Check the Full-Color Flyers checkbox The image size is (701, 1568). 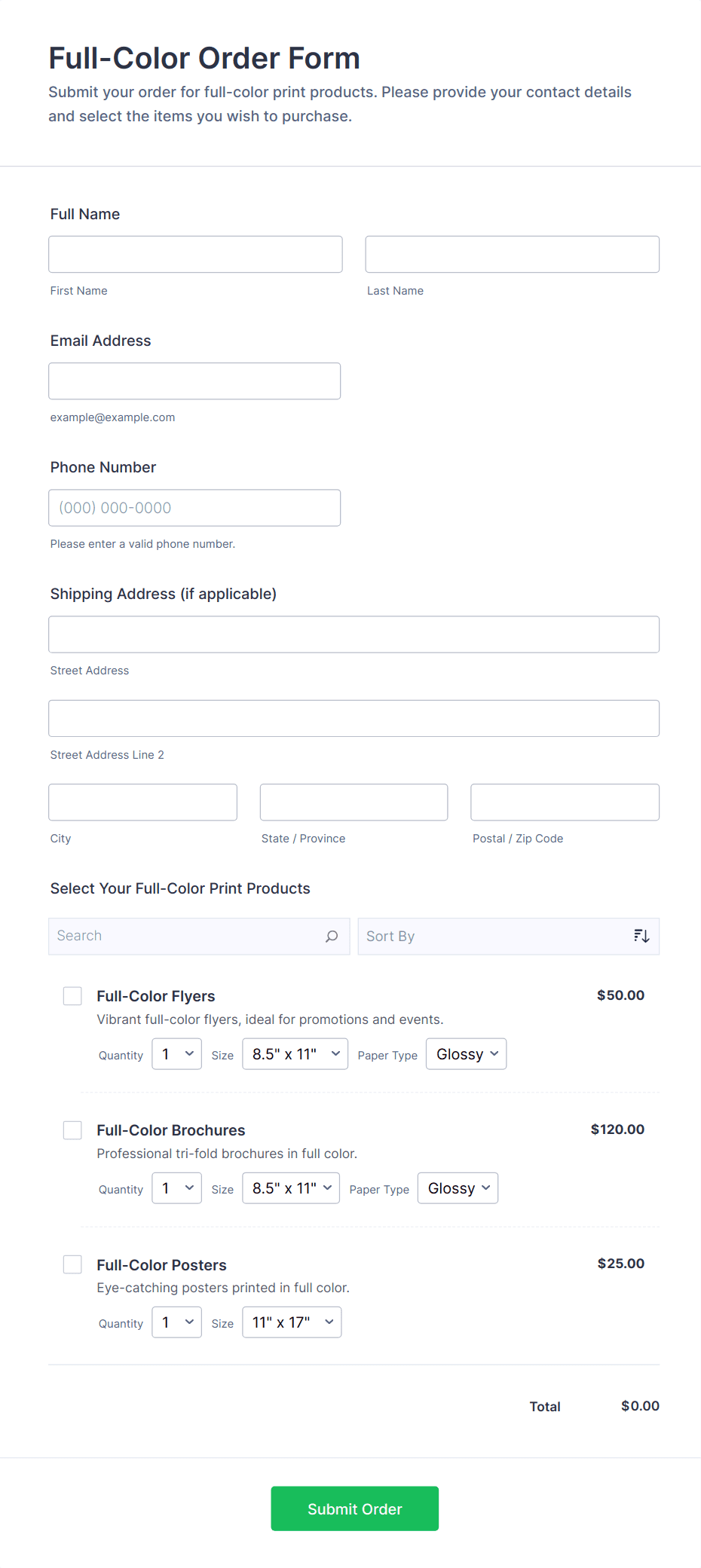(72, 996)
